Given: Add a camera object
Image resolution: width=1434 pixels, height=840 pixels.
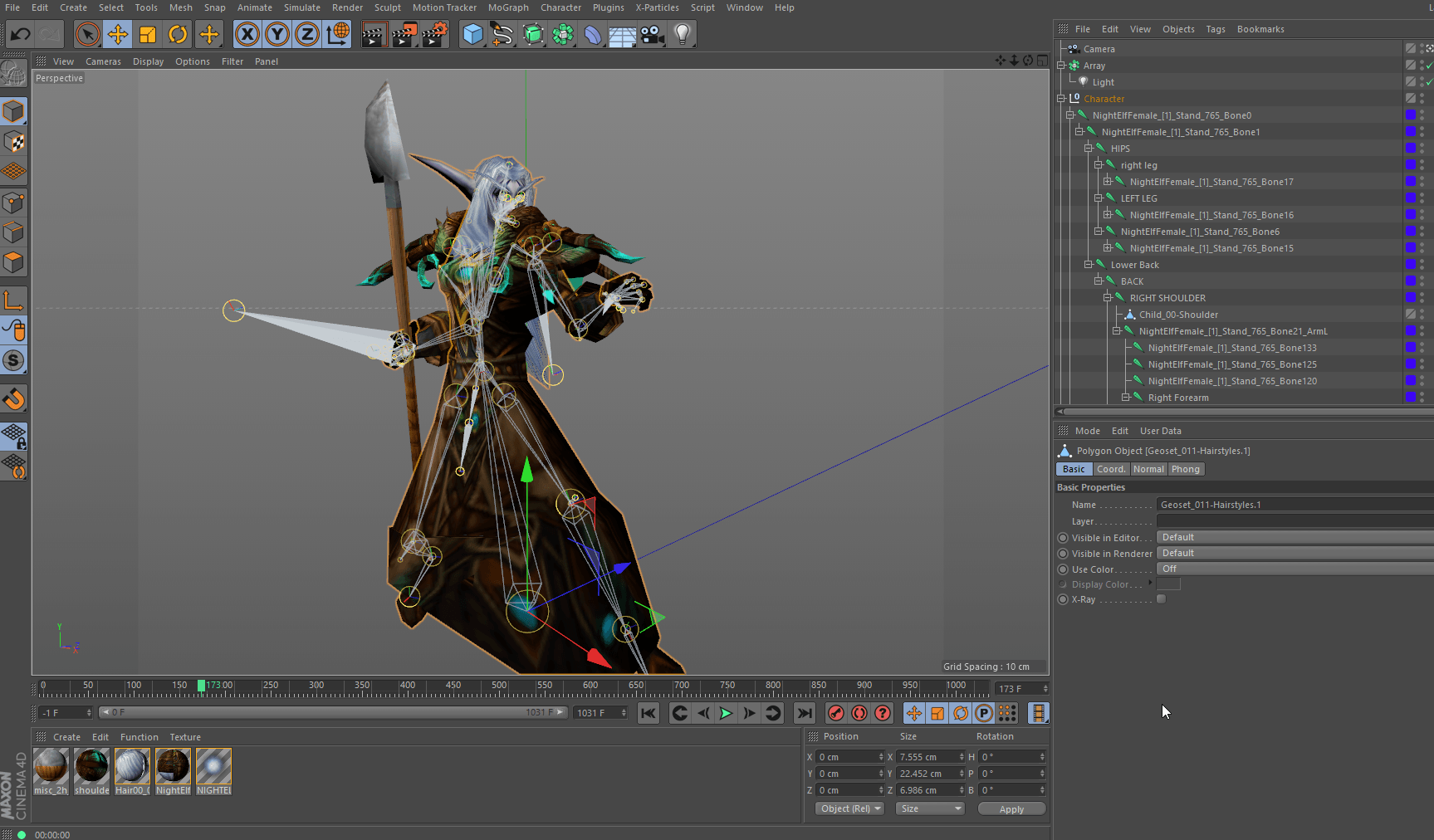Looking at the screenshot, I should click(653, 34).
